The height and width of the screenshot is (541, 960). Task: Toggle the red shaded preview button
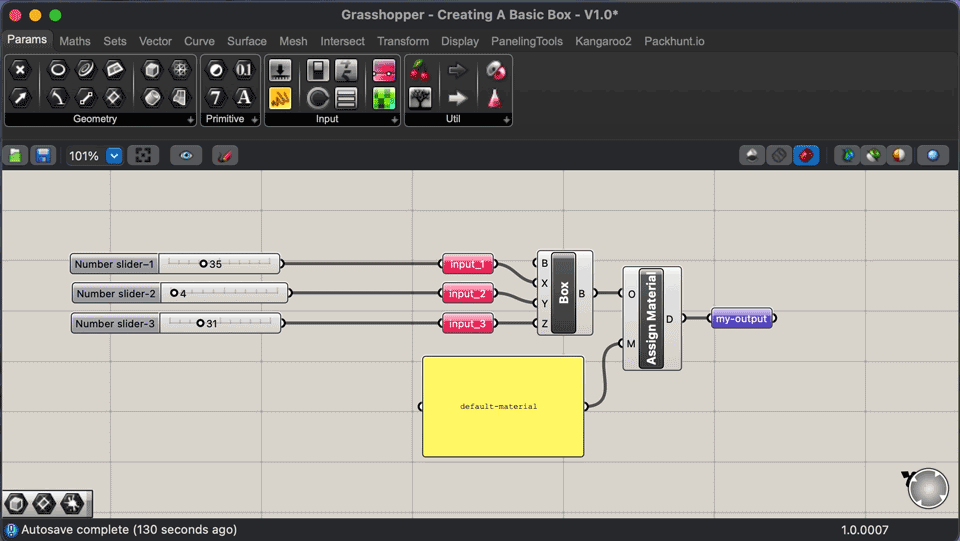pyautogui.click(x=806, y=155)
